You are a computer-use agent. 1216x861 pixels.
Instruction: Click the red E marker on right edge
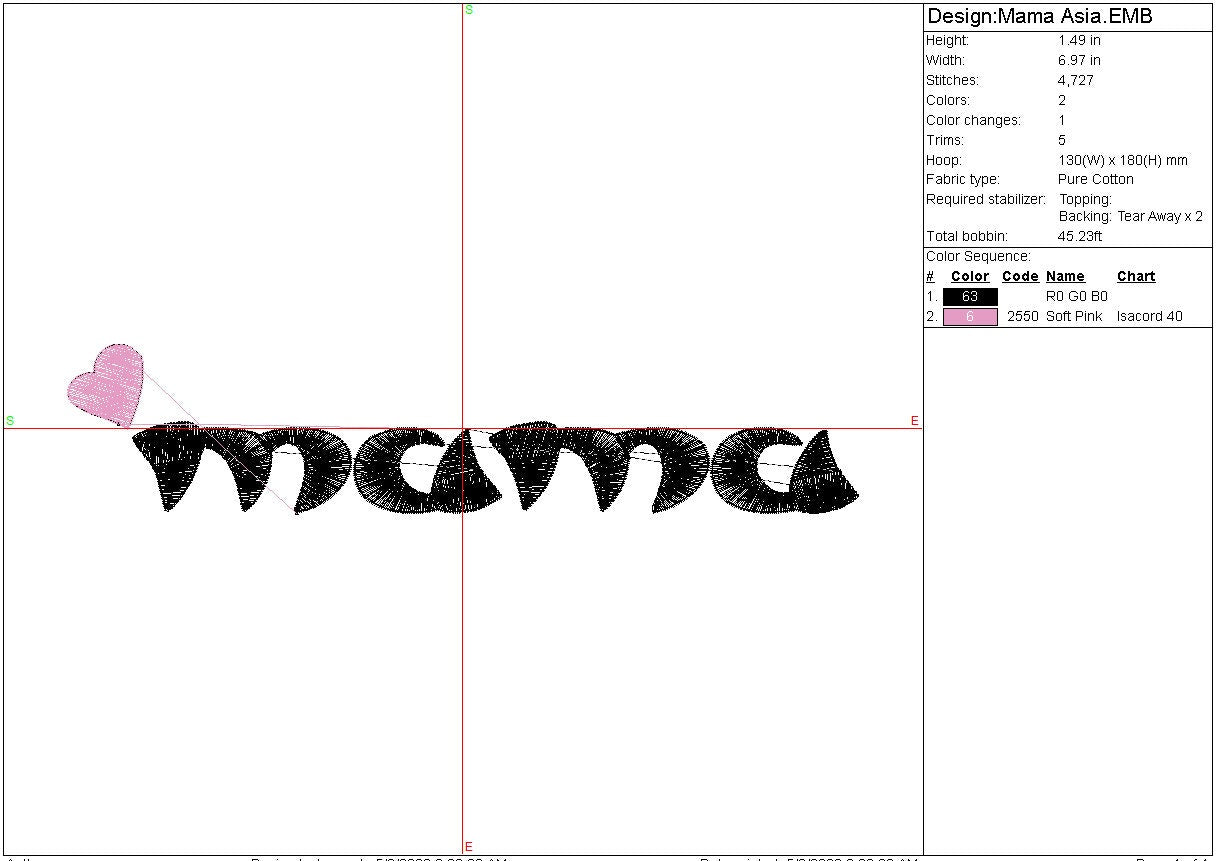pyautogui.click(x=914, y=421)
